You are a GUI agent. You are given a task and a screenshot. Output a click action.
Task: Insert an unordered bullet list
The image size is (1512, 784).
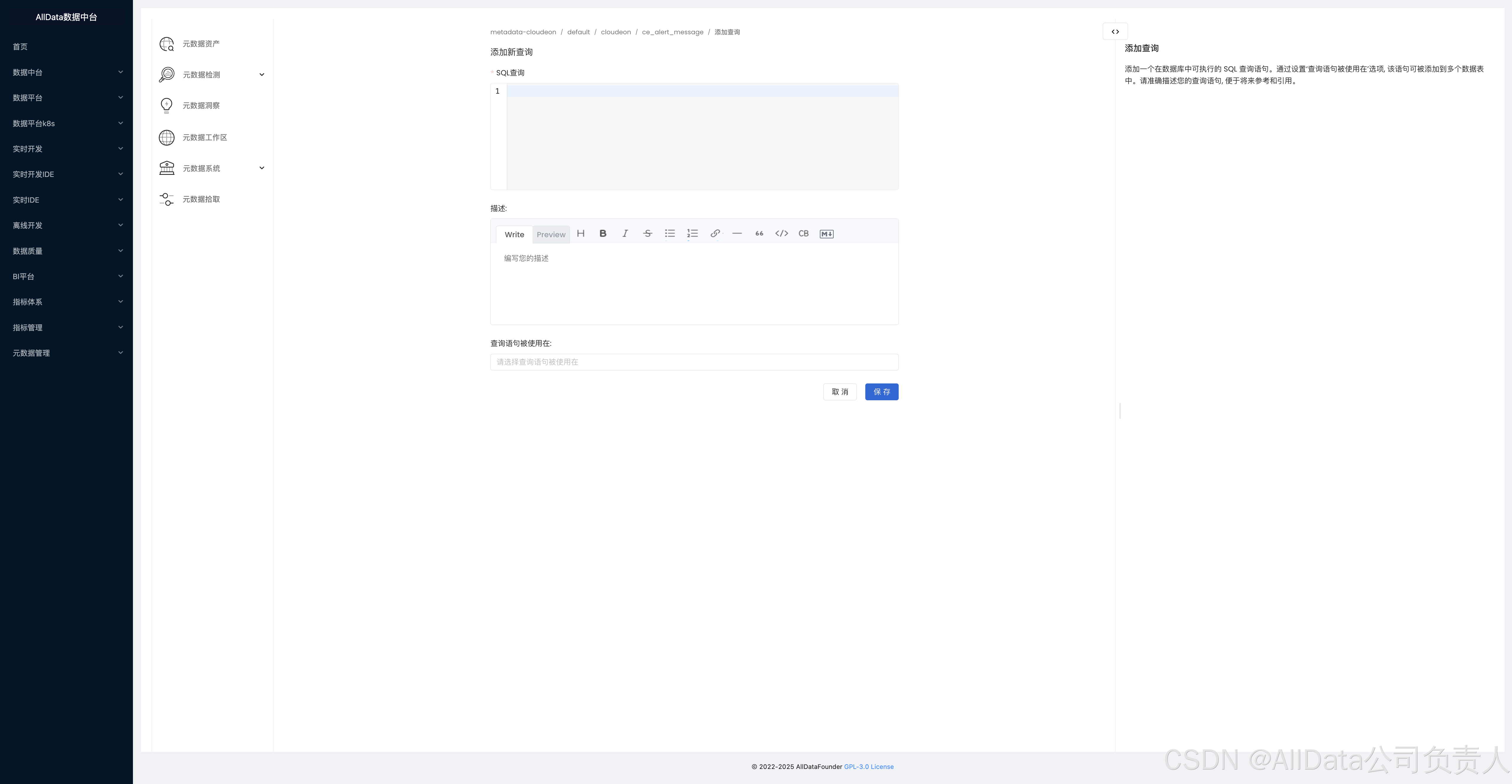670,234
